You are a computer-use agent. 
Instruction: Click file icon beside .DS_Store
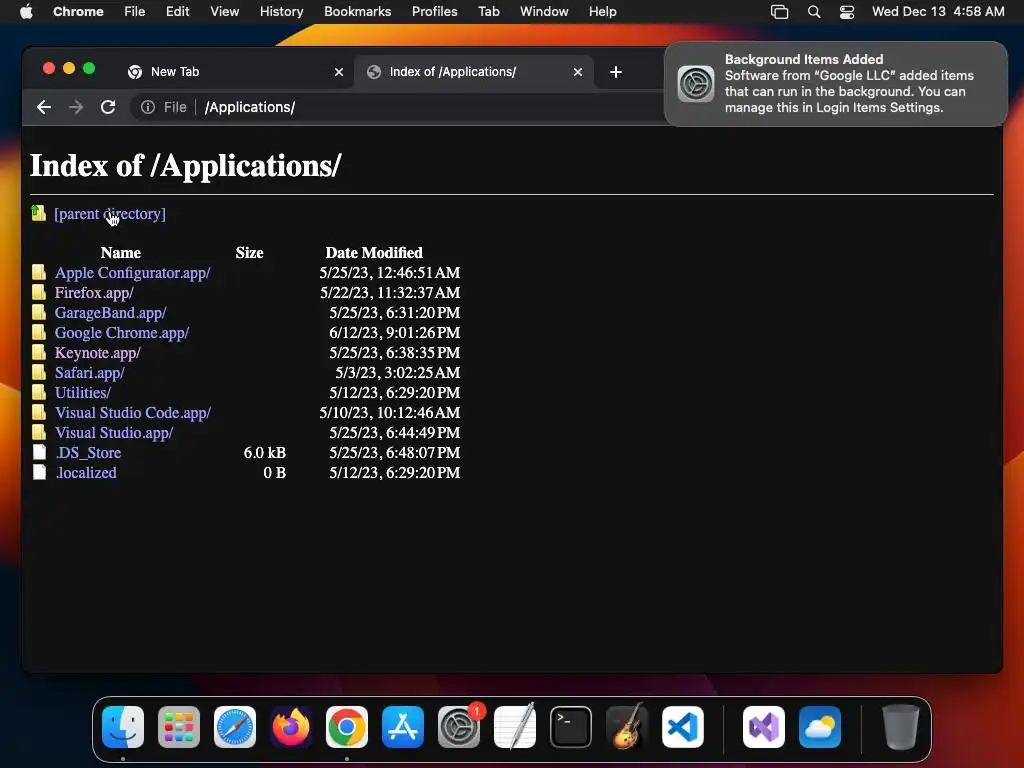coord(39,453)
